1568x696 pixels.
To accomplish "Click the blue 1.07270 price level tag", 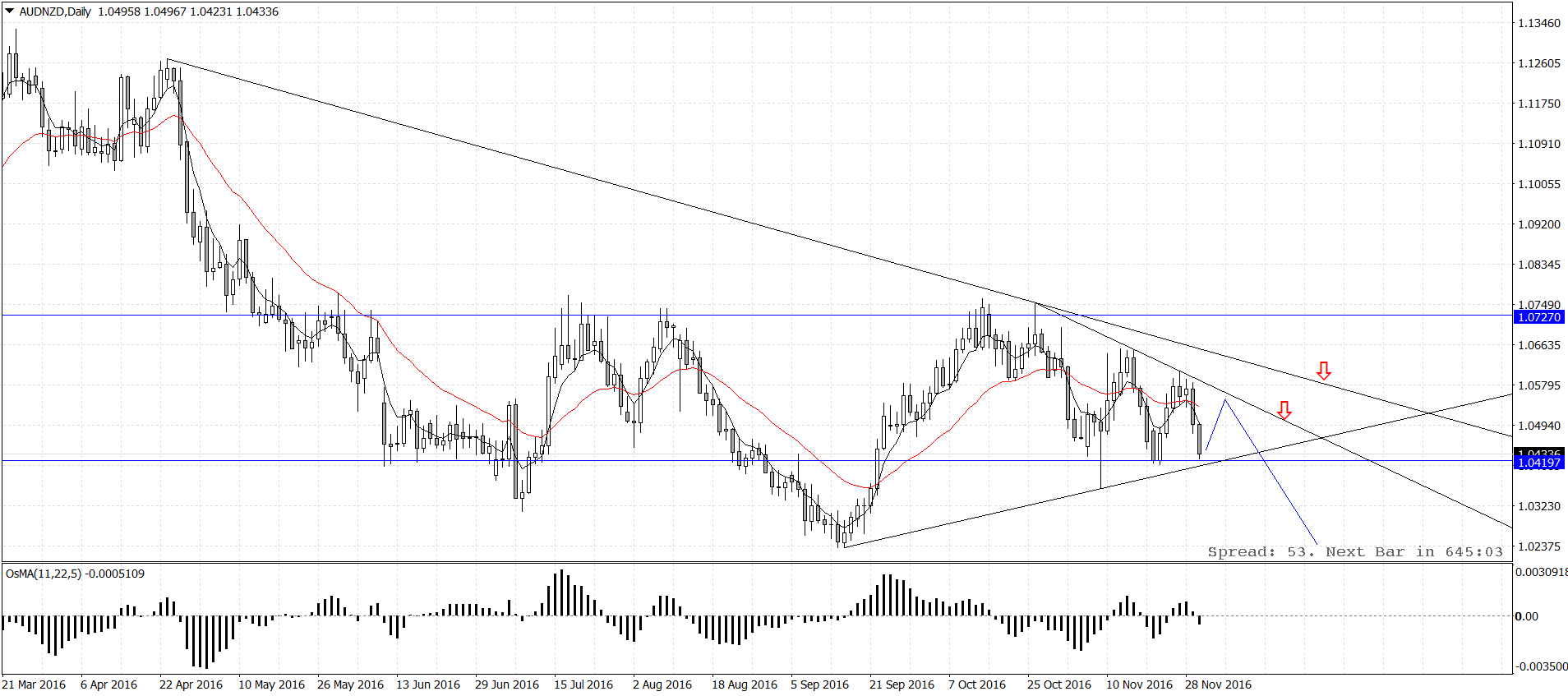I will coord(1538,317).
